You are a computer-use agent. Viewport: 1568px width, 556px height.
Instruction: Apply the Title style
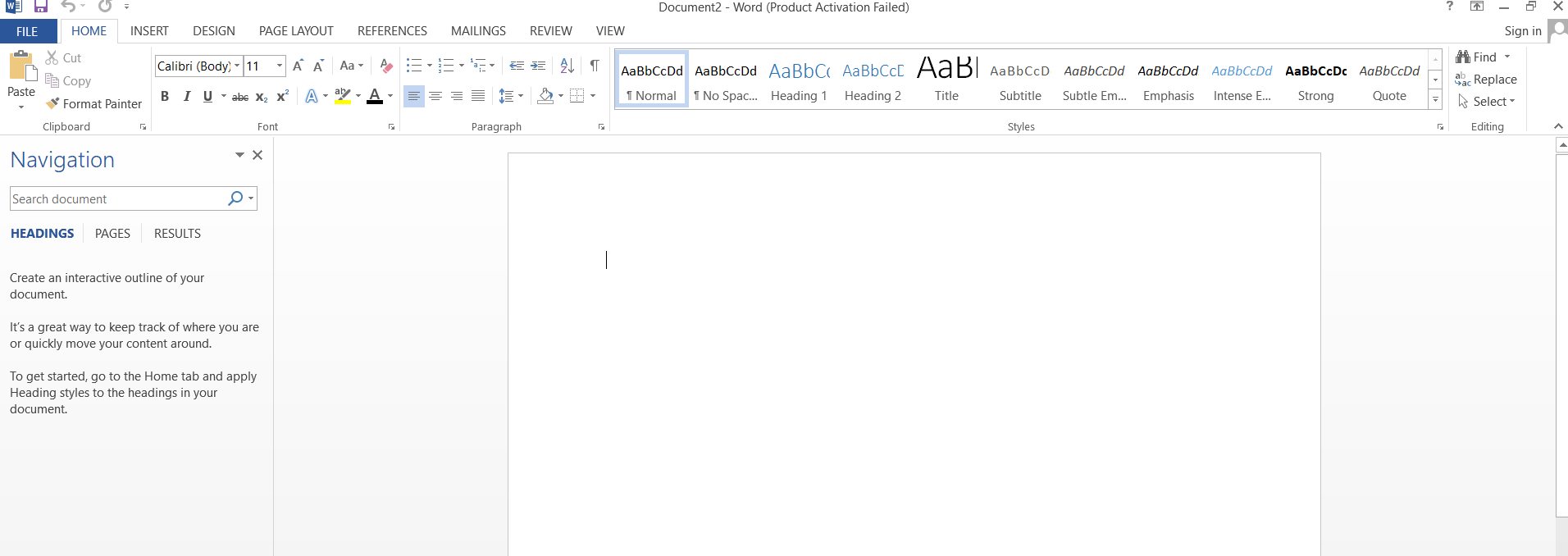946,79
